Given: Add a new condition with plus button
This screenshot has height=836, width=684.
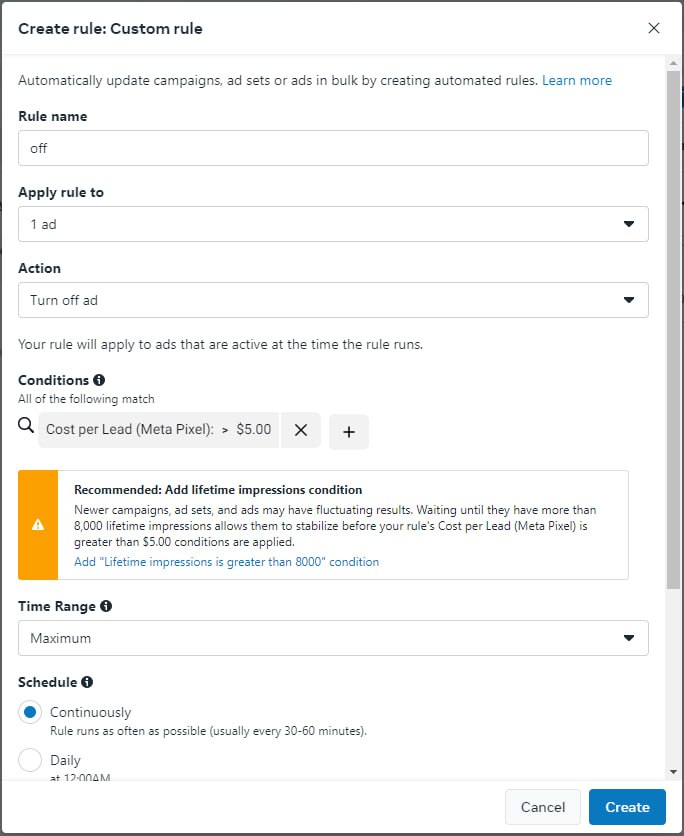Looking at the screenshot, I should pyautogui.click(x=349, y=432).
